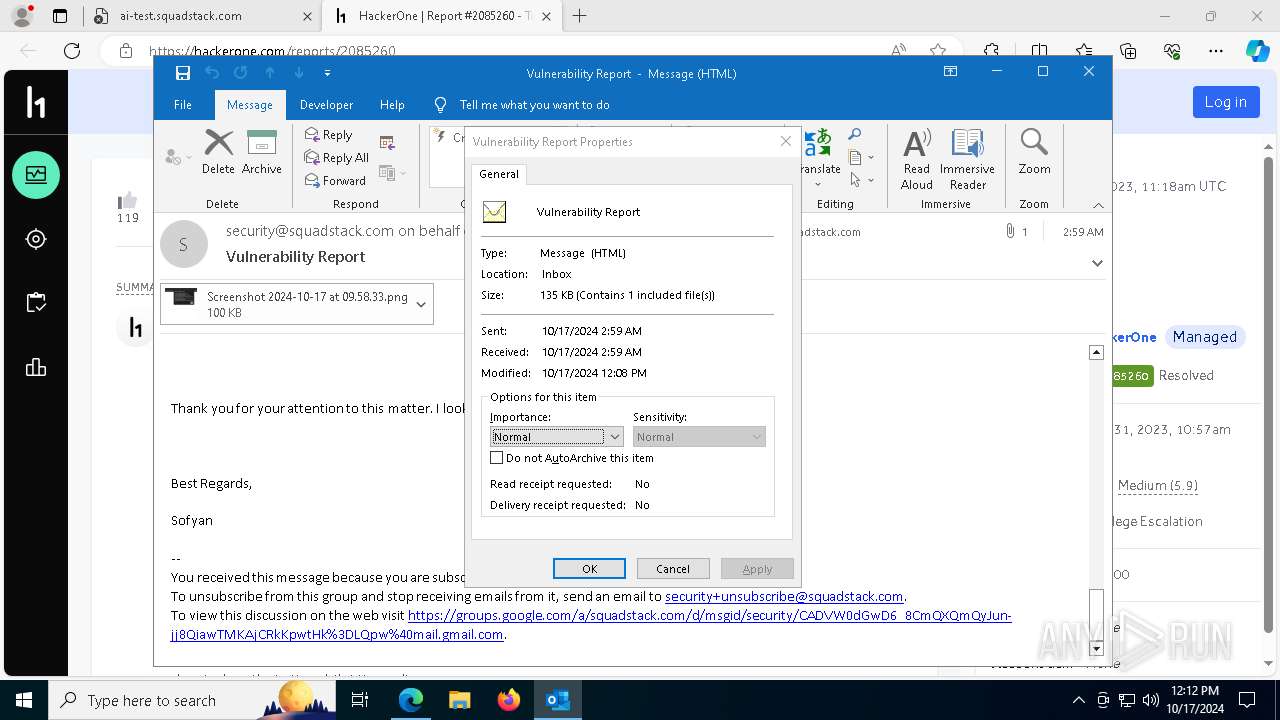Open HackerOne Hacktivity sidebar icon
The image size is (1280, 720).
36,175
